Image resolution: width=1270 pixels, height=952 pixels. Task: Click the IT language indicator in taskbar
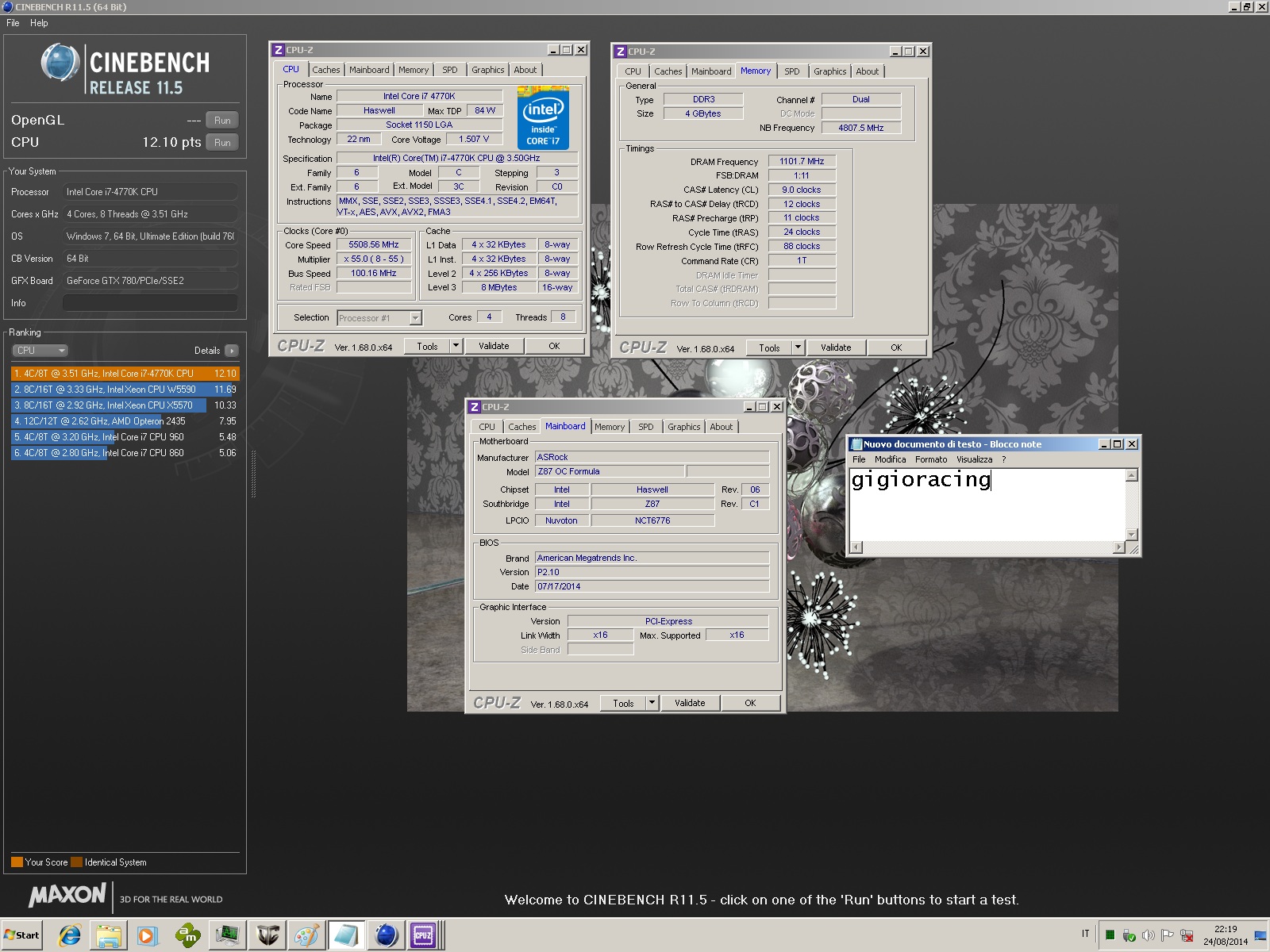[x=1085, y=934]
